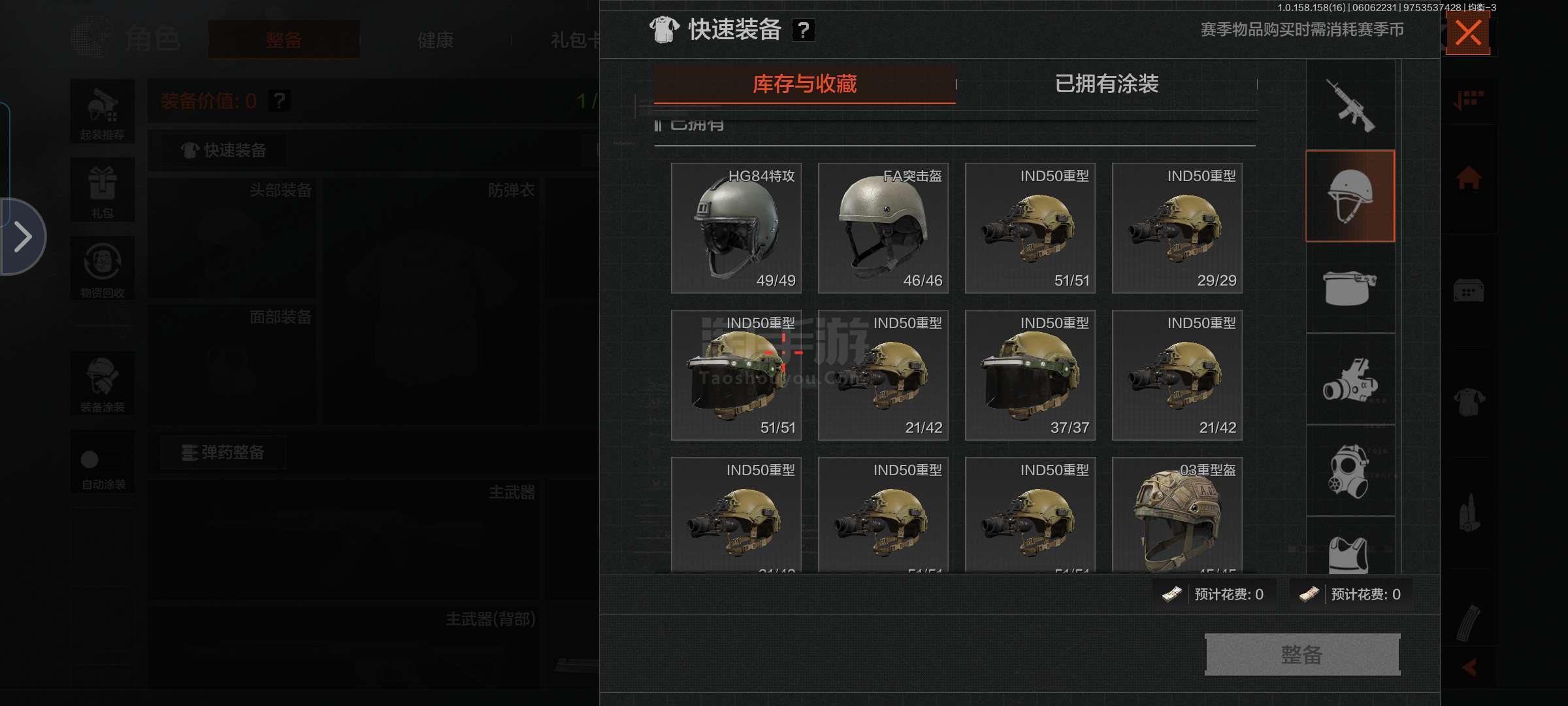
Task: Select the FA突击盔 helmet
Action: pos(883,228)
